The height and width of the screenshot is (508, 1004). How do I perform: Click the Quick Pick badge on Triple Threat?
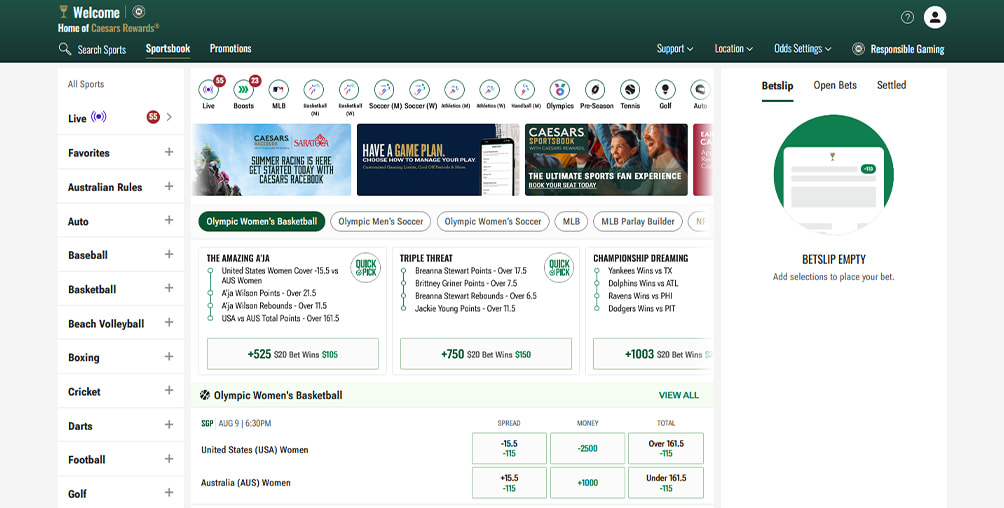559,268
